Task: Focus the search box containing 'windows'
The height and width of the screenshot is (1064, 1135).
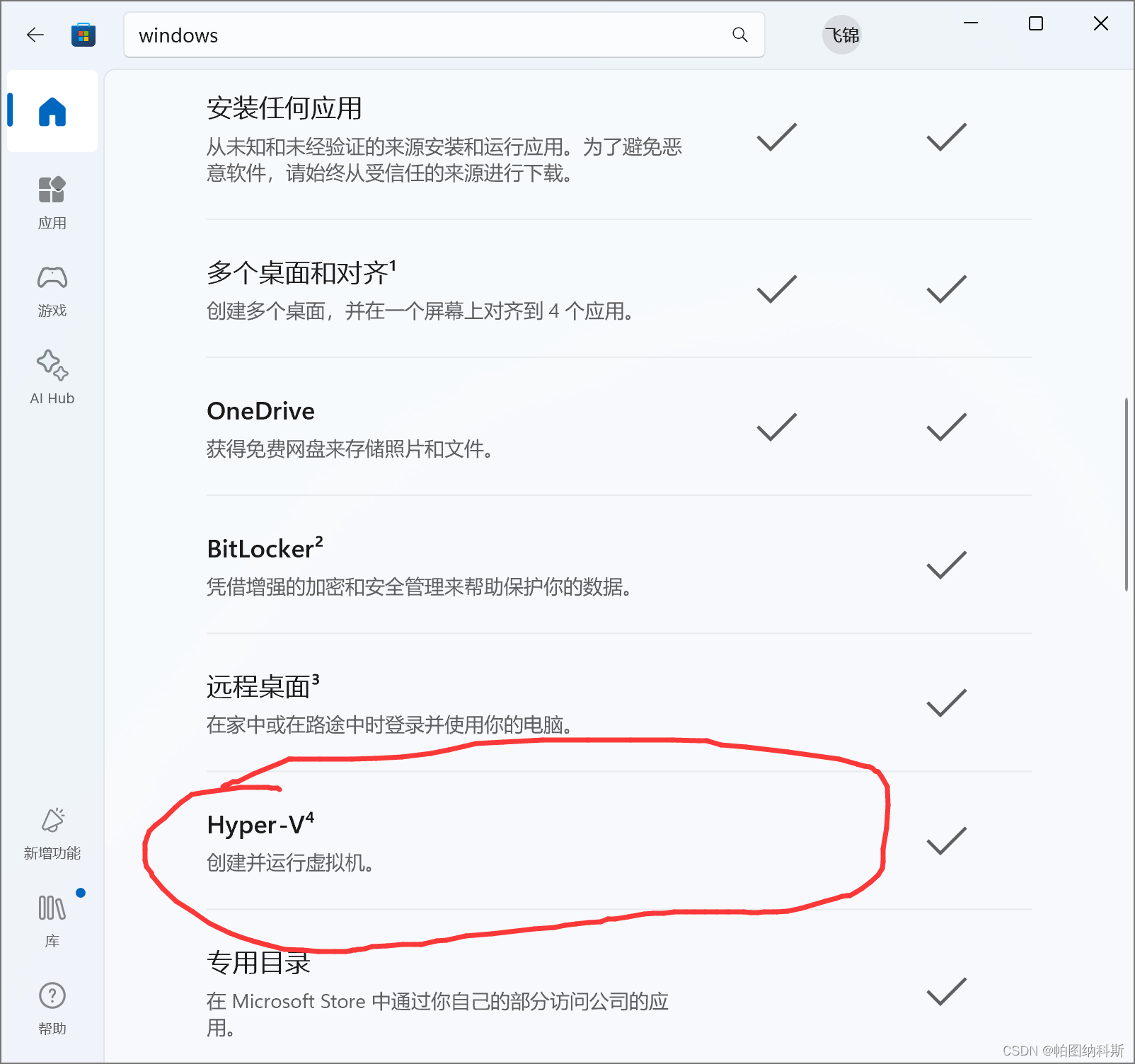Action: pyautogui.click(x=444, y=35)
